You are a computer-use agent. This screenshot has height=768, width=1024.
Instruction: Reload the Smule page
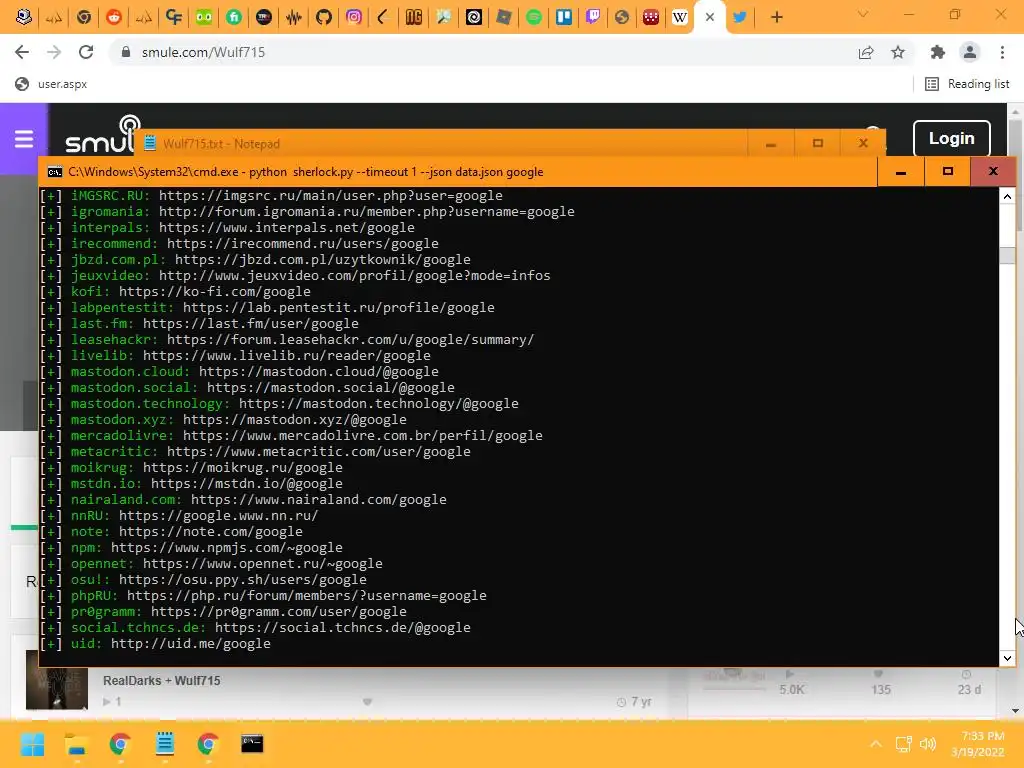[x=86, y=52]
